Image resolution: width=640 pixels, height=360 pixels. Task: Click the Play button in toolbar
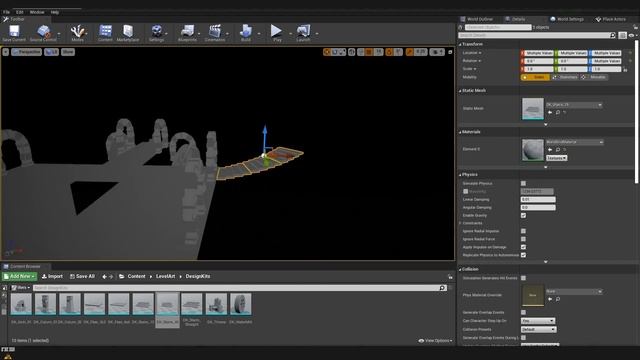pos(277,33)
